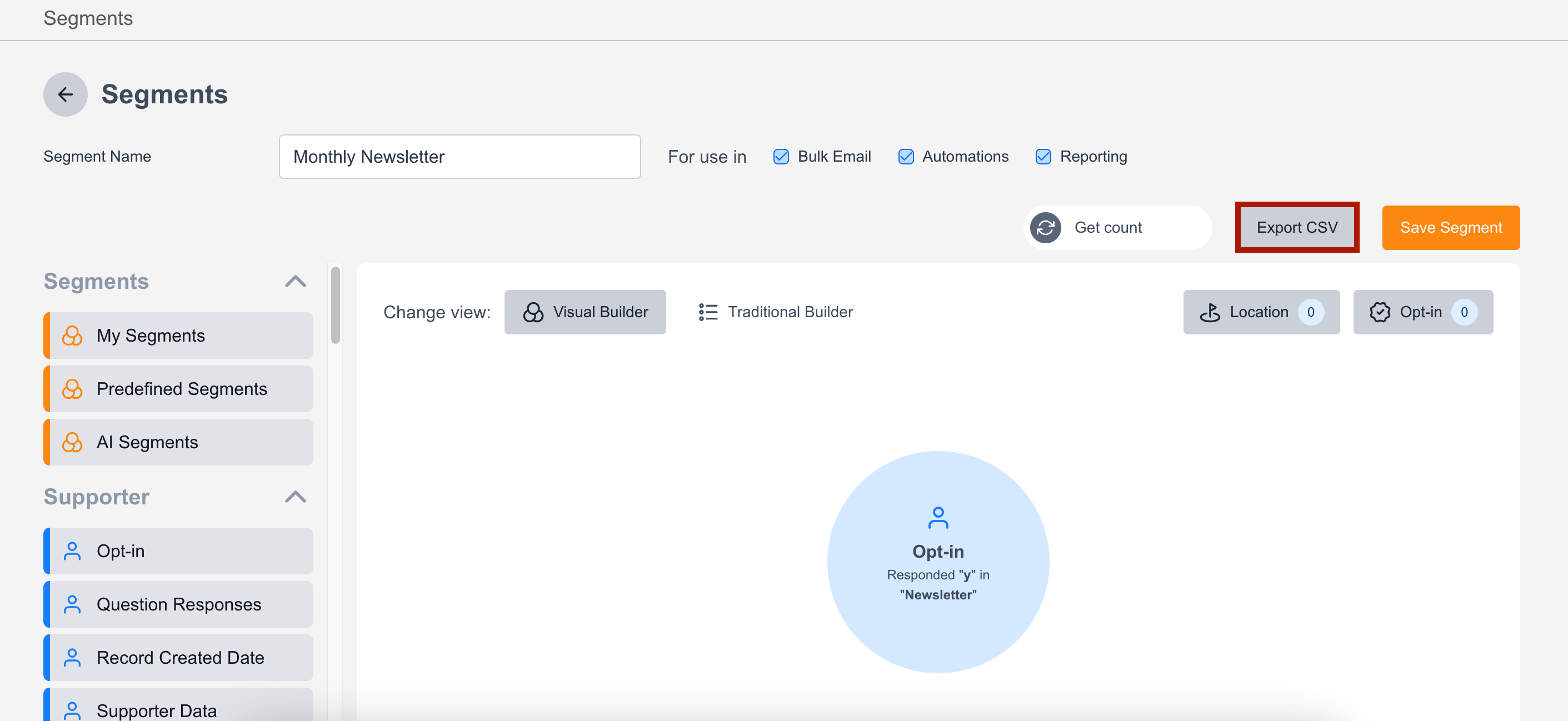Click the Visual Builder icon
Screen dimensions: 1568x721
(x=535, y=311)
